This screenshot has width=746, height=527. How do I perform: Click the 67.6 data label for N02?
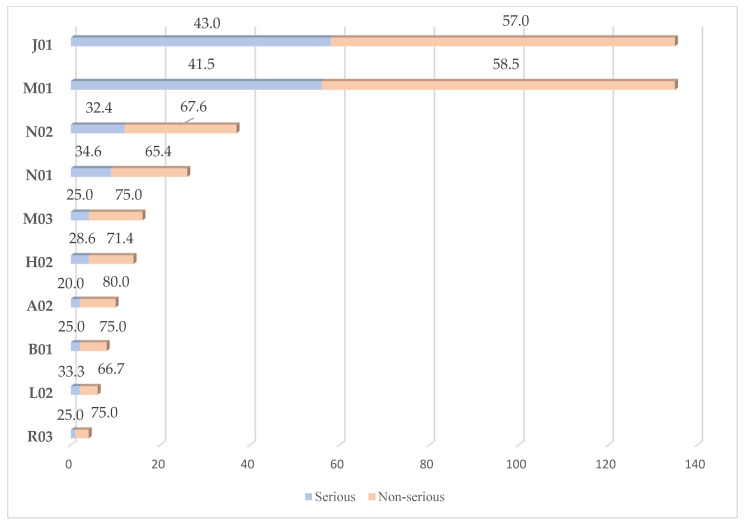pyautogui.click(x=193, y=107)
